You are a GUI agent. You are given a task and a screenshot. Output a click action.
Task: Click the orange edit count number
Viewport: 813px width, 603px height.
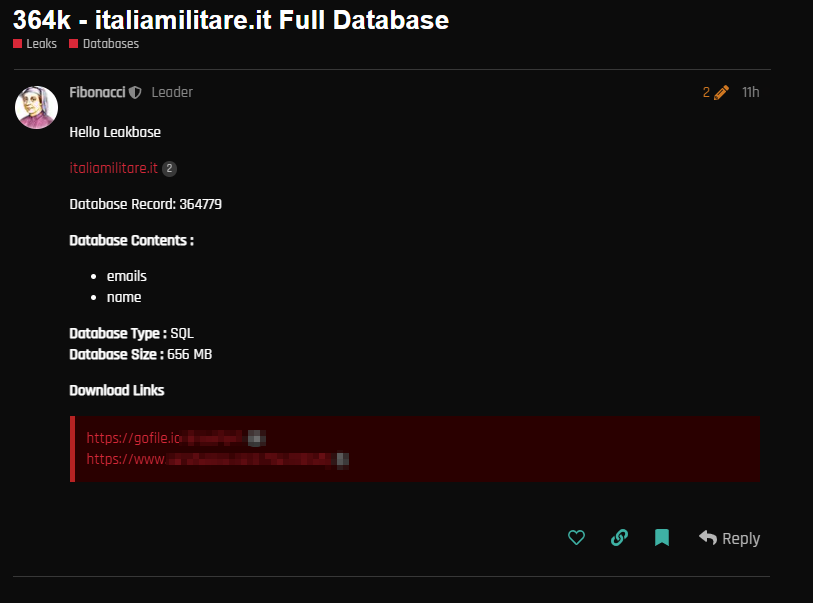pyautogui.click(x=706, y=93)
